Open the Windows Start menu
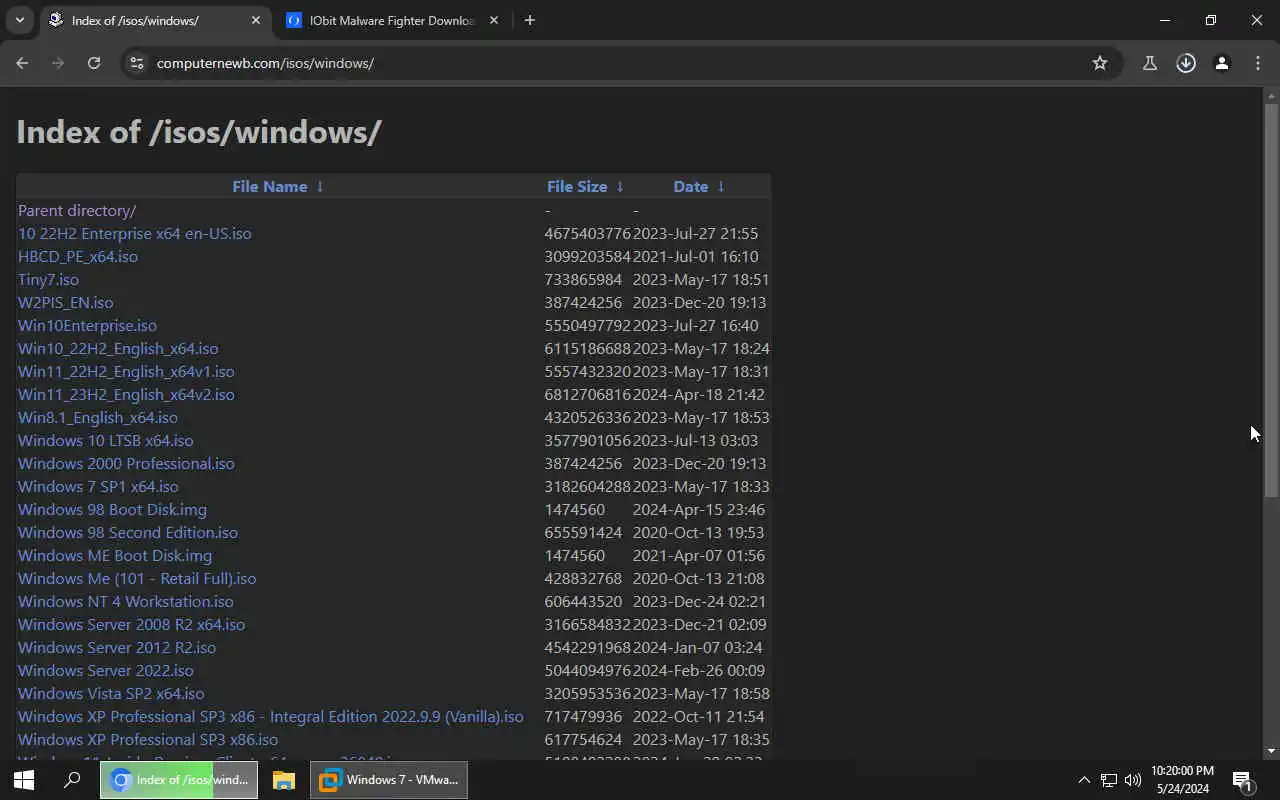 click(24, 780)
